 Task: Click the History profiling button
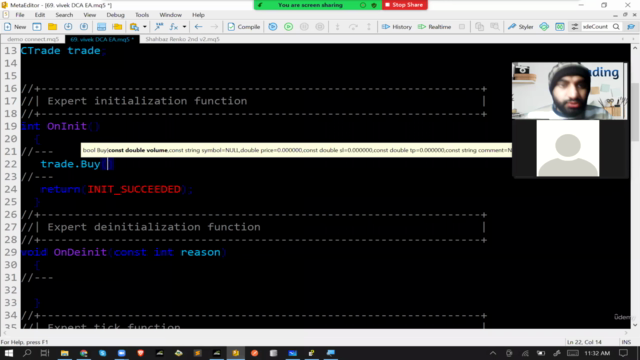(x=397, y=27)
